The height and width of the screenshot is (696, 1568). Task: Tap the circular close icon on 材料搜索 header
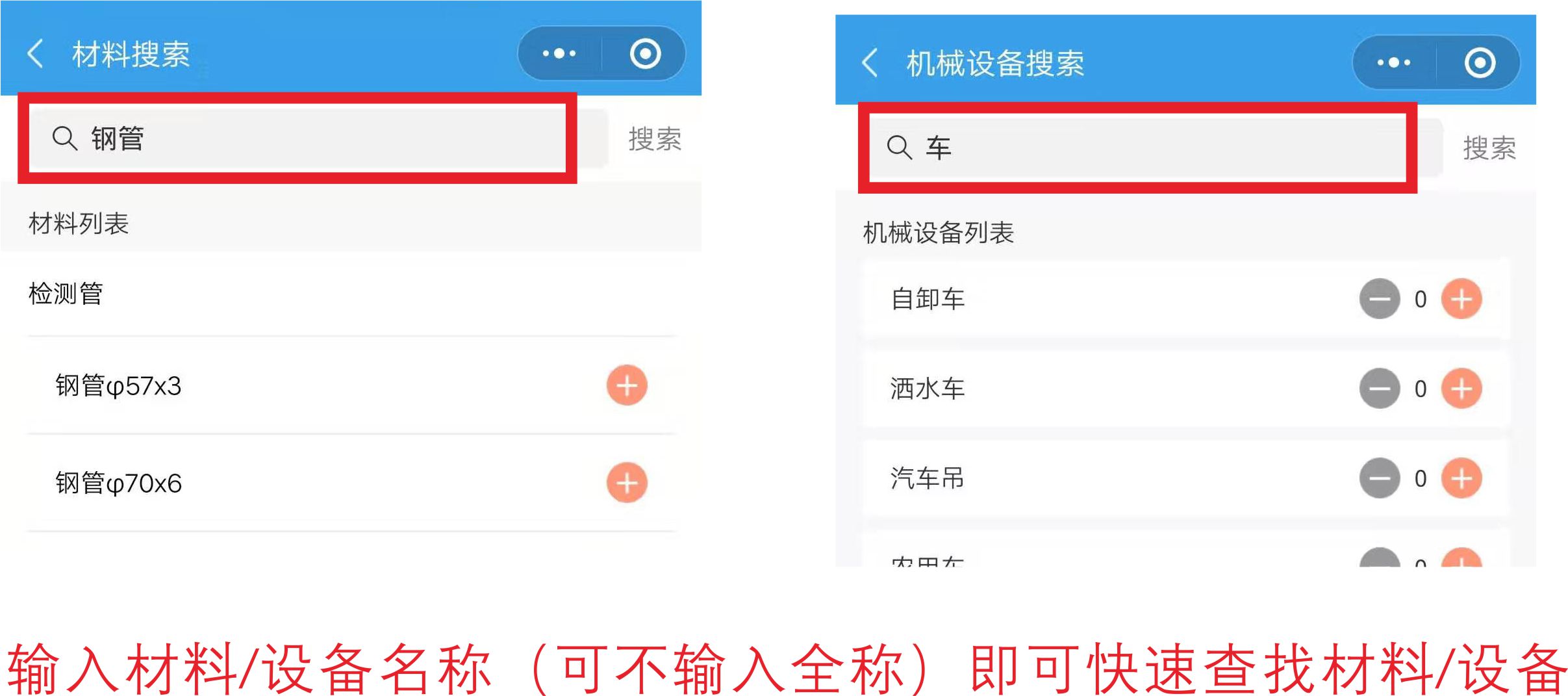click(645, 53)
